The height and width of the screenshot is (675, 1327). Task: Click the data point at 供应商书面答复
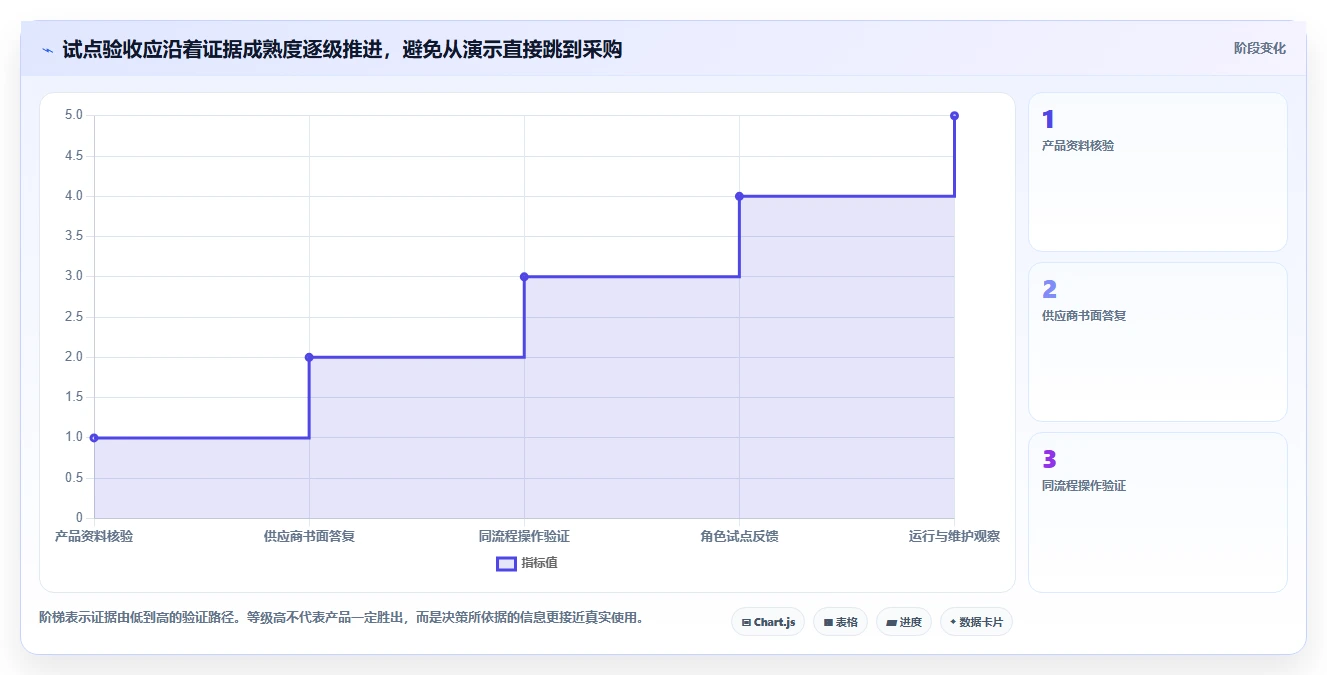point(309,357)
